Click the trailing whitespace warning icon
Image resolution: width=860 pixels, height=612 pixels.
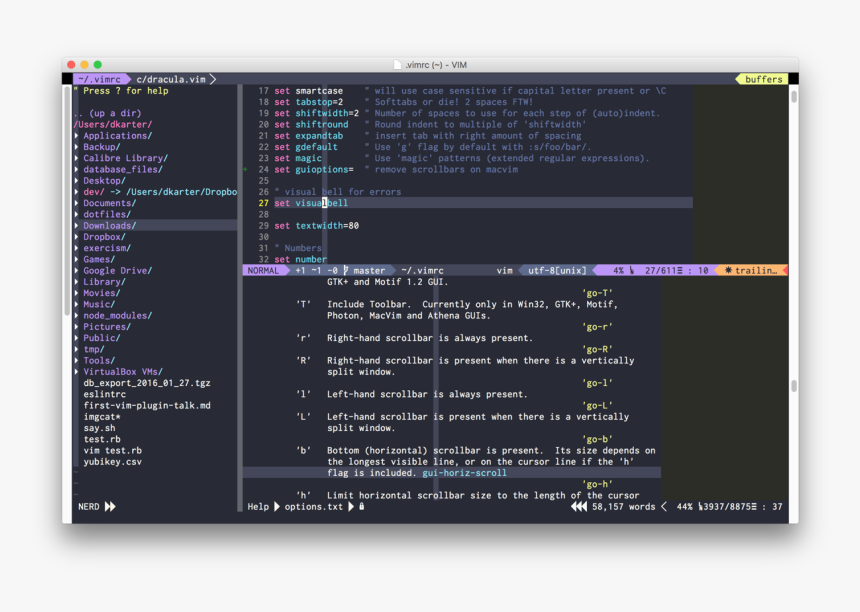728,270
